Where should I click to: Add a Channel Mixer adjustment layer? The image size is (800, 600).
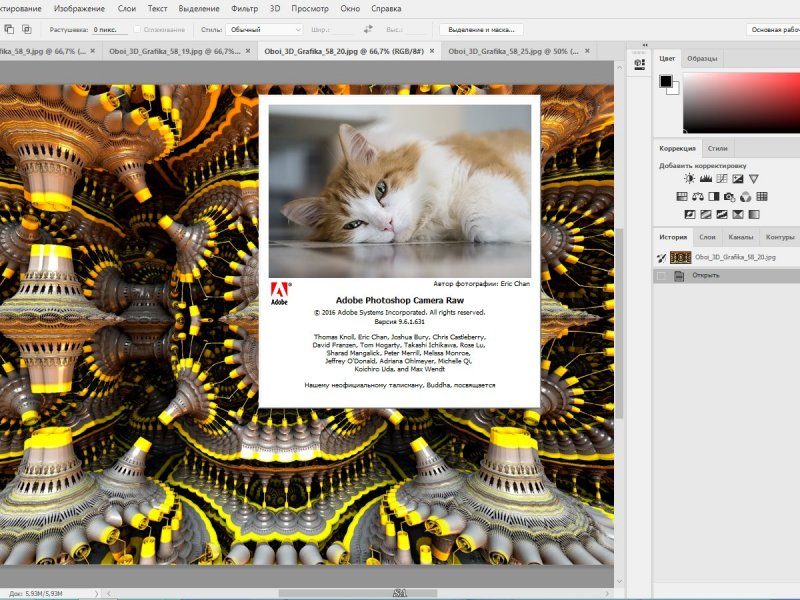746,196
